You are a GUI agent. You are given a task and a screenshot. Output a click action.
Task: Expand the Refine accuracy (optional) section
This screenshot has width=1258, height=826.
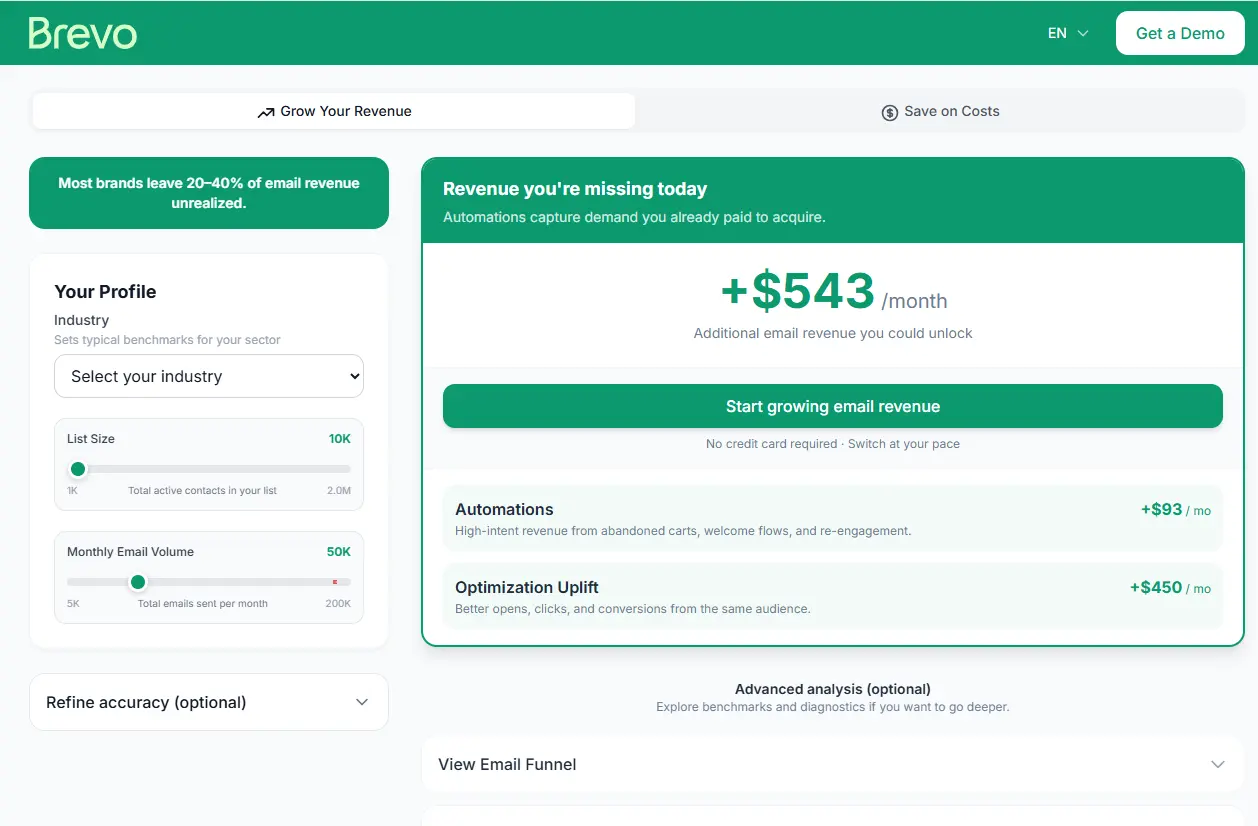point(208,702)
